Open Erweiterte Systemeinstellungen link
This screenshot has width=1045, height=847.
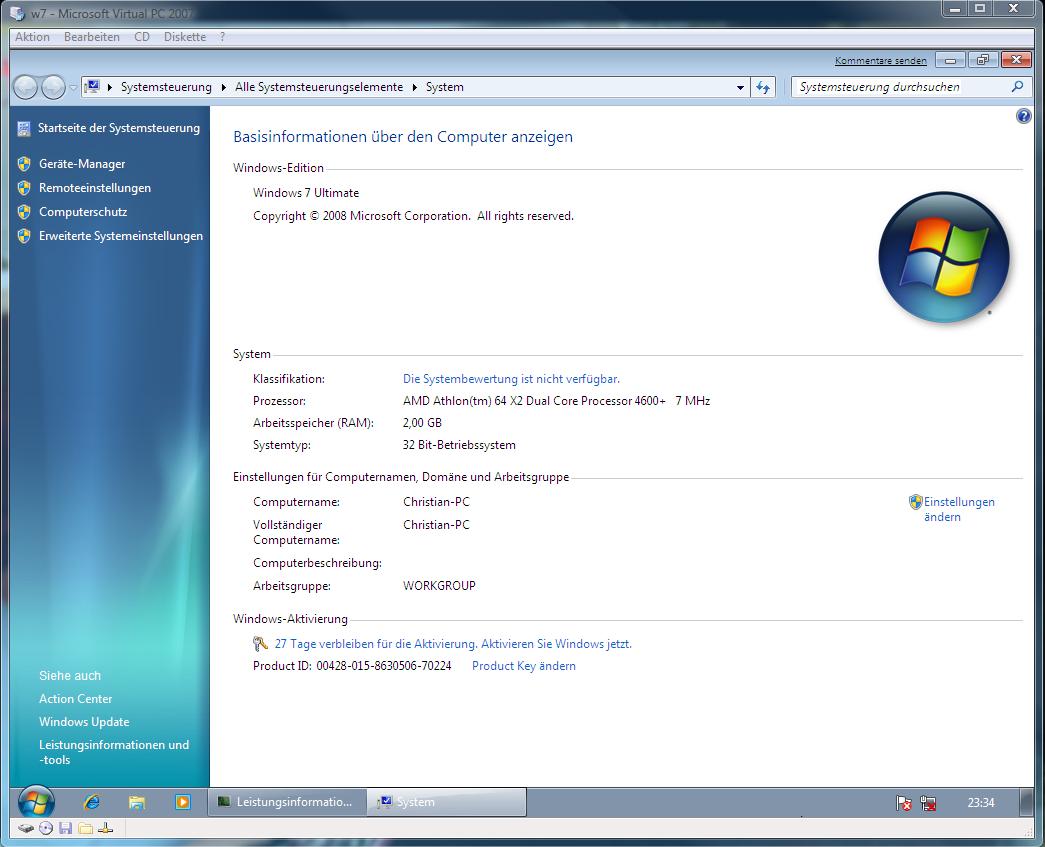click(121, 236)
